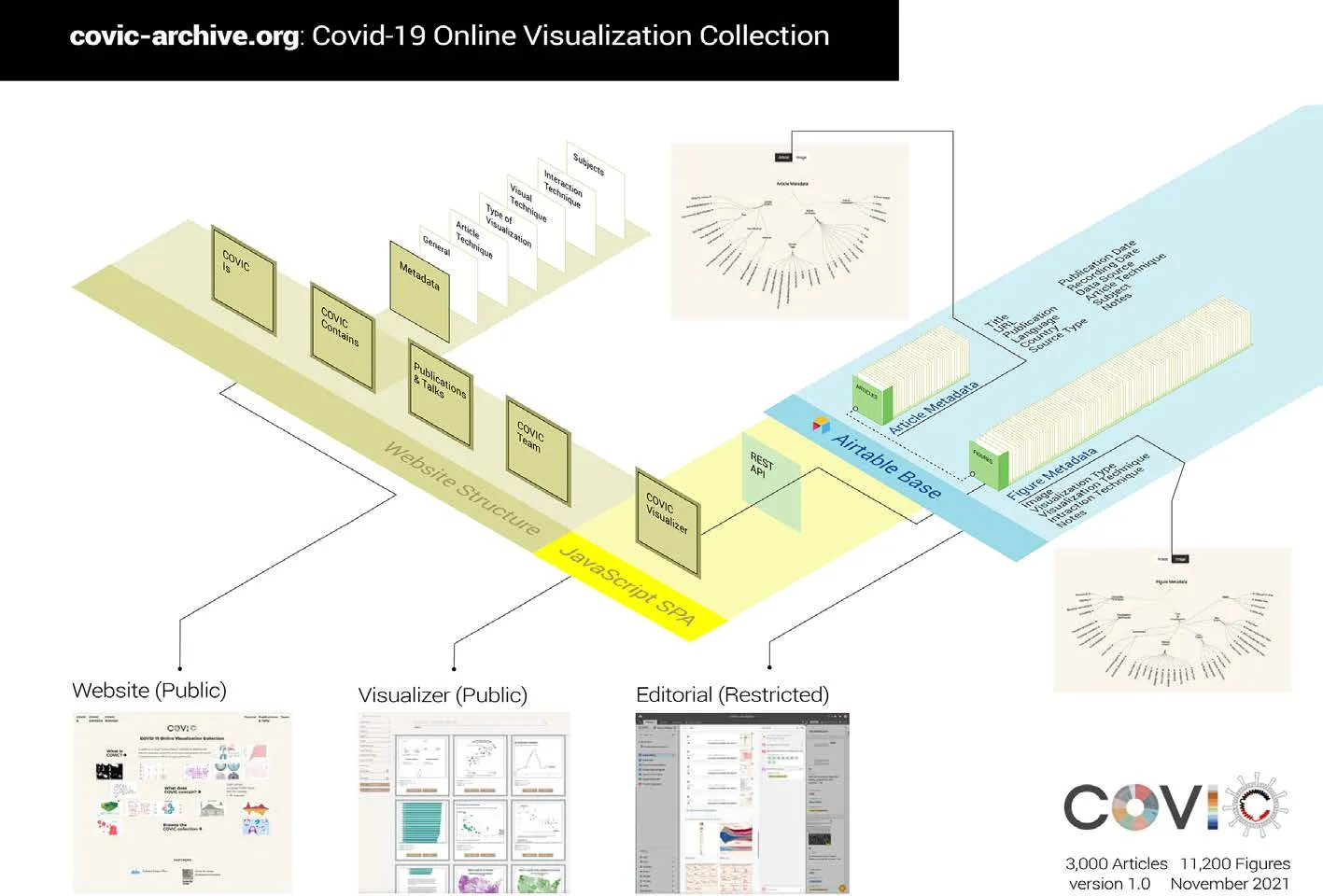1323x896 pixels.
Task: Click the underlined "Figure Metadata" label
Action: click(x=1051, y=475)
